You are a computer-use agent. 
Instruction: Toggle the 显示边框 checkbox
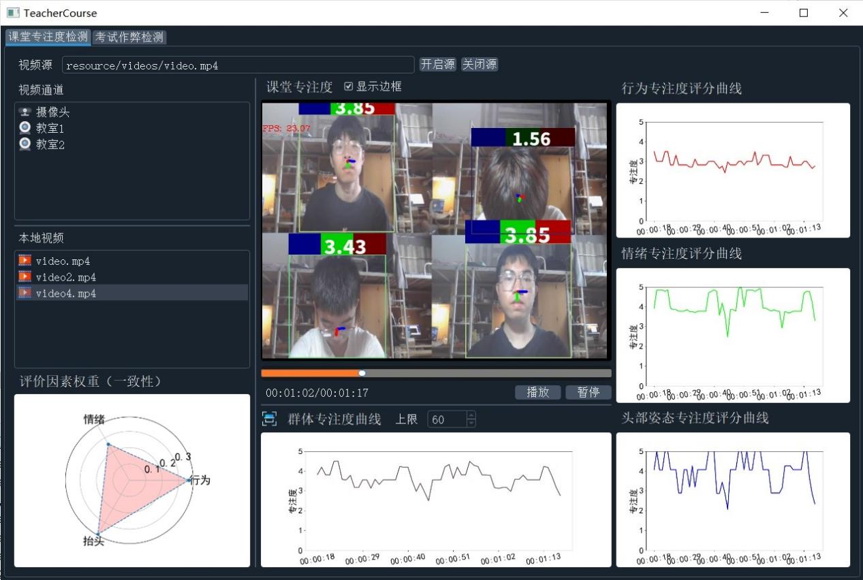(348, 87)
